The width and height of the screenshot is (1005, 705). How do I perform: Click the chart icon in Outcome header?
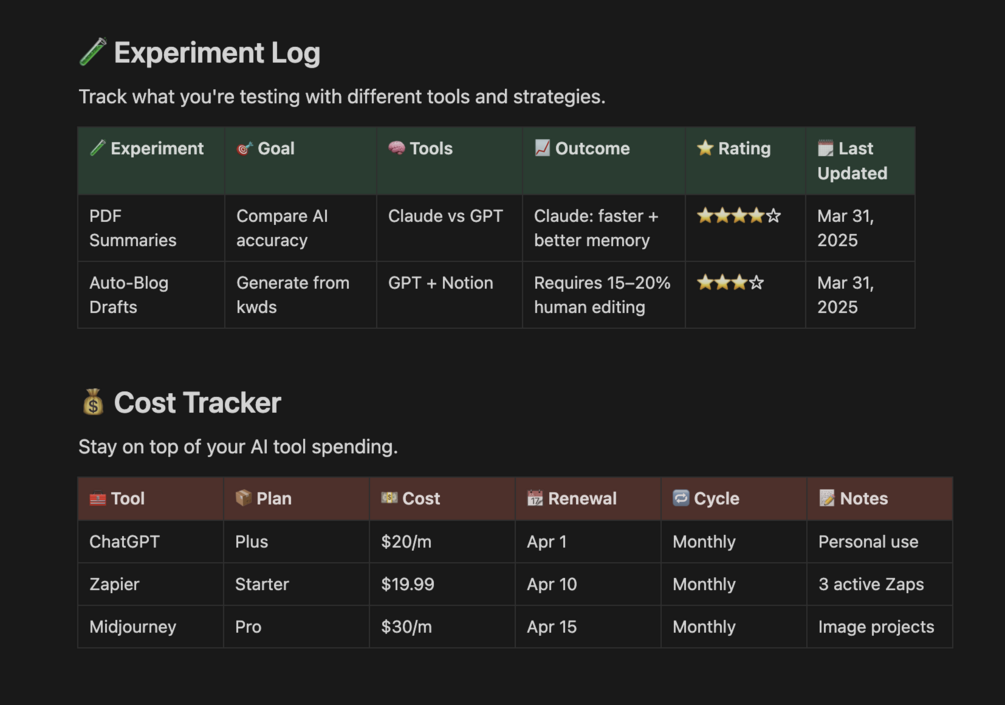coord(542,148)
